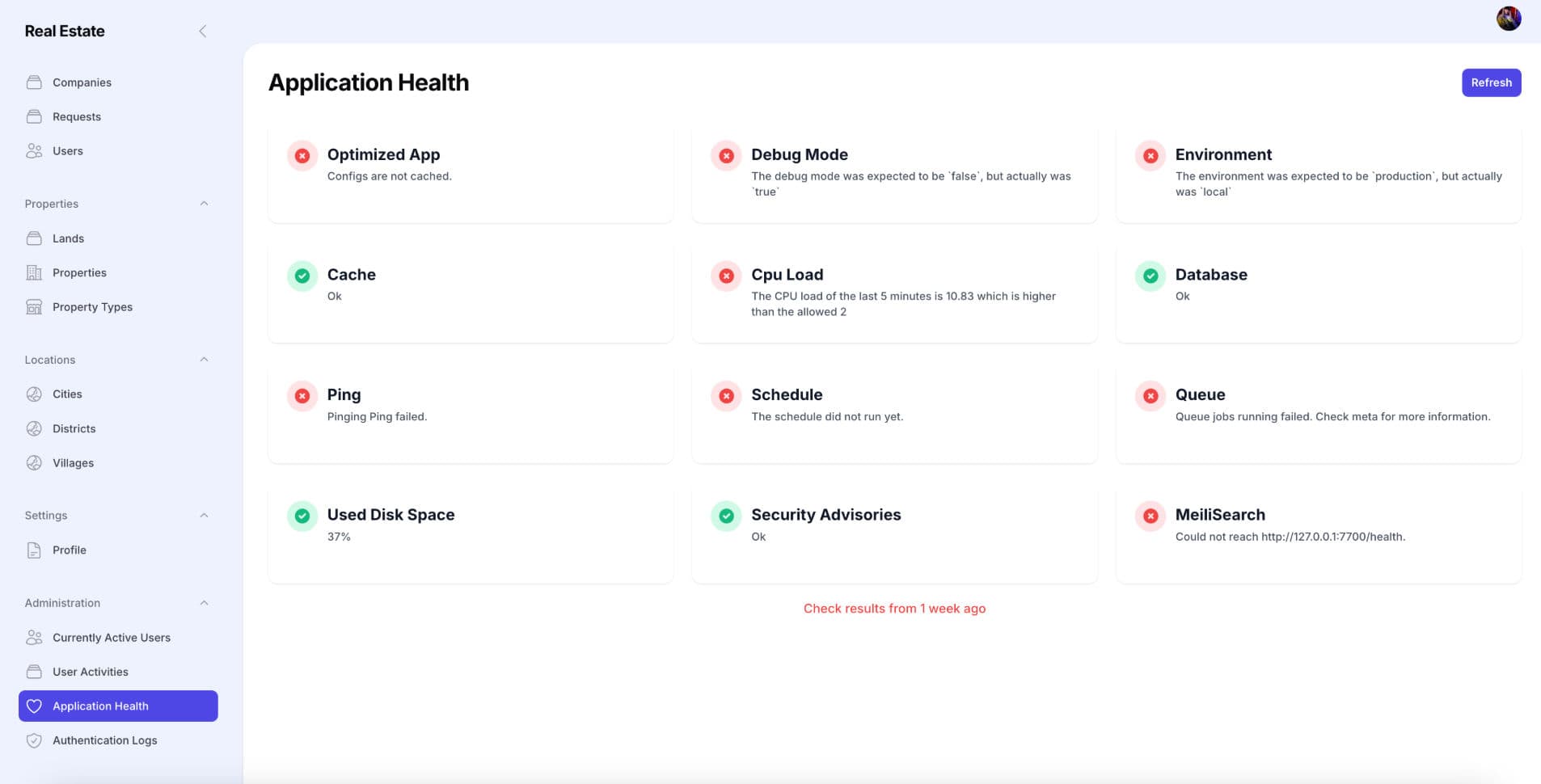Screen dimensions: 1541x784
Task: Click the Companies sidebar icon
Action: pyautogui.click(x=34, y=82)
